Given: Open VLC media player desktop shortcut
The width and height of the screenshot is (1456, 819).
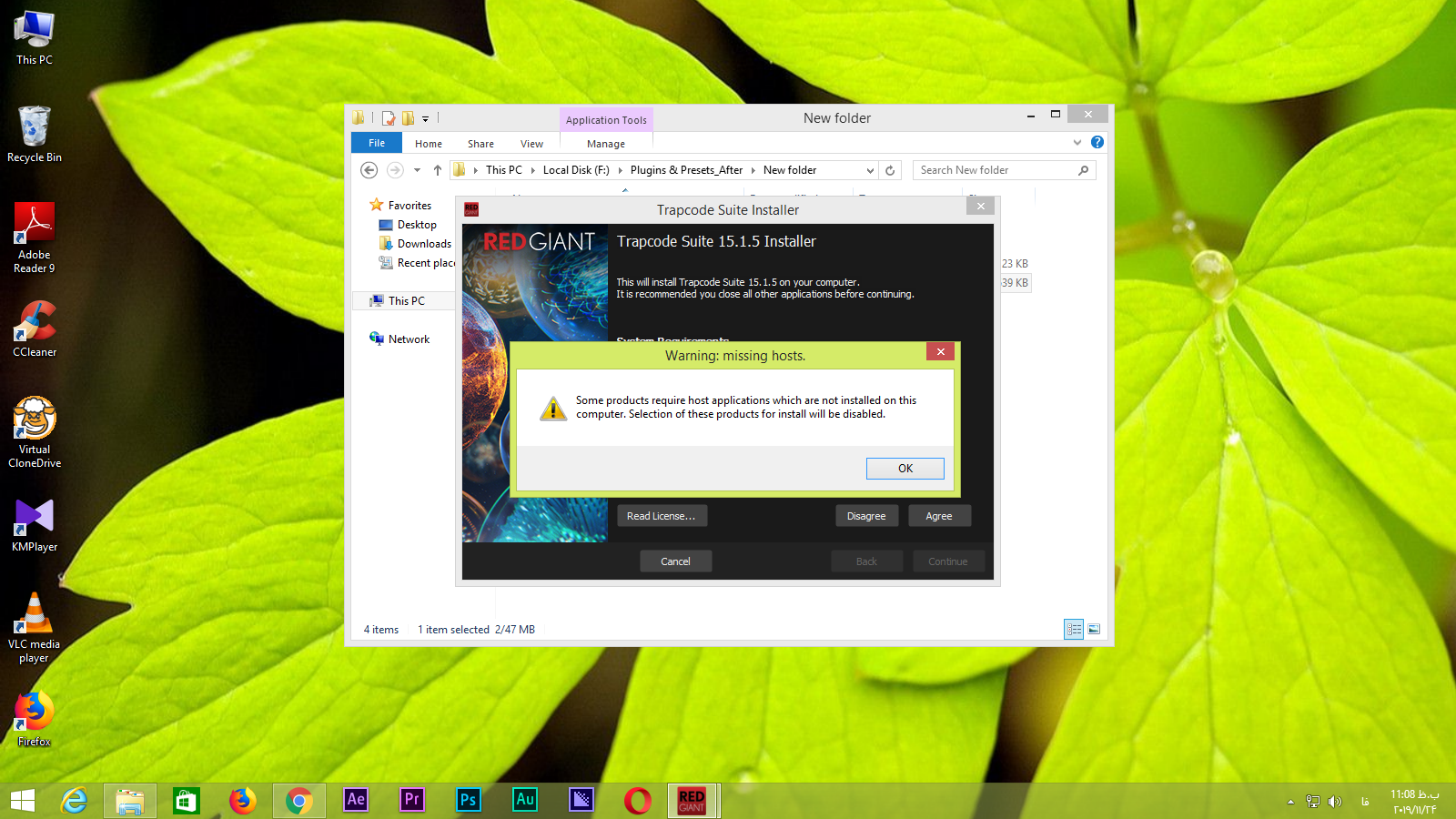Looking at the screenshot, I should click(35, 628).
